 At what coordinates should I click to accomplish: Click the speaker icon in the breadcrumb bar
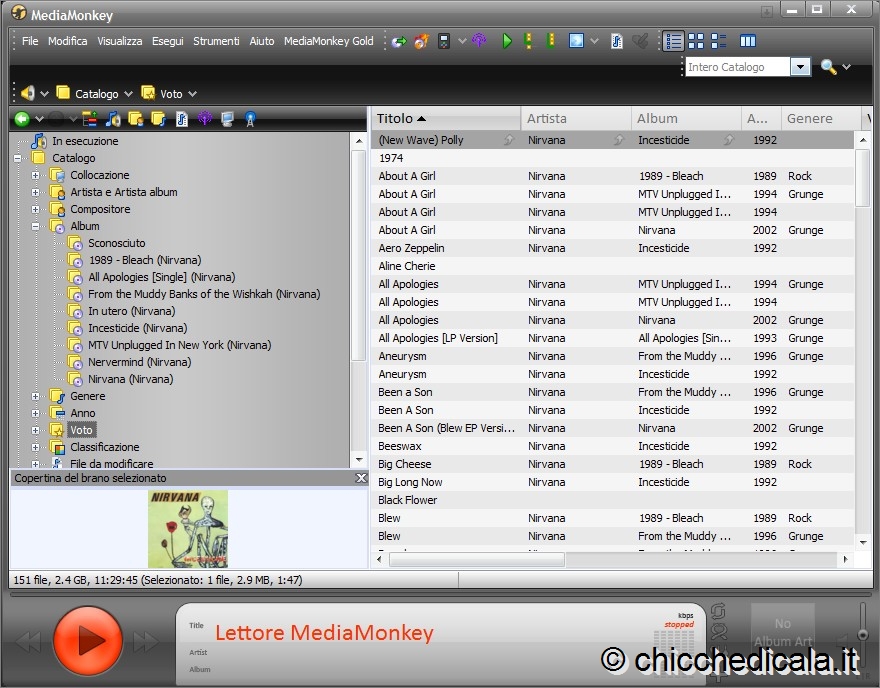(27, 93)
